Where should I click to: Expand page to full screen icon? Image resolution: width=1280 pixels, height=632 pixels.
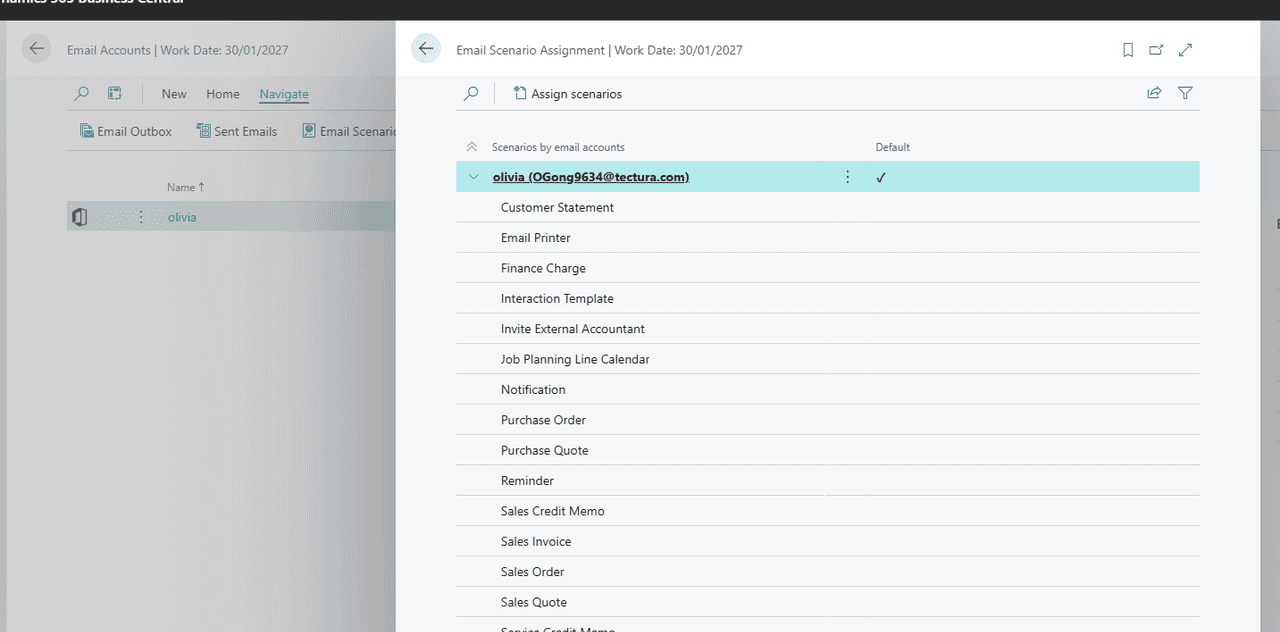click(x=1185, y=49)
